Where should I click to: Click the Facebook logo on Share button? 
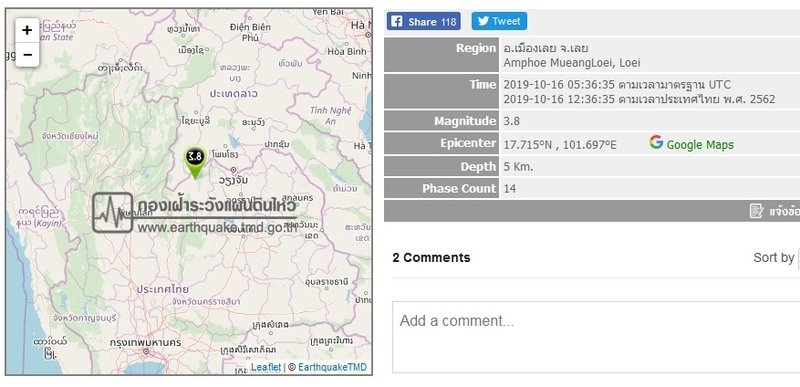coord(396,21)
